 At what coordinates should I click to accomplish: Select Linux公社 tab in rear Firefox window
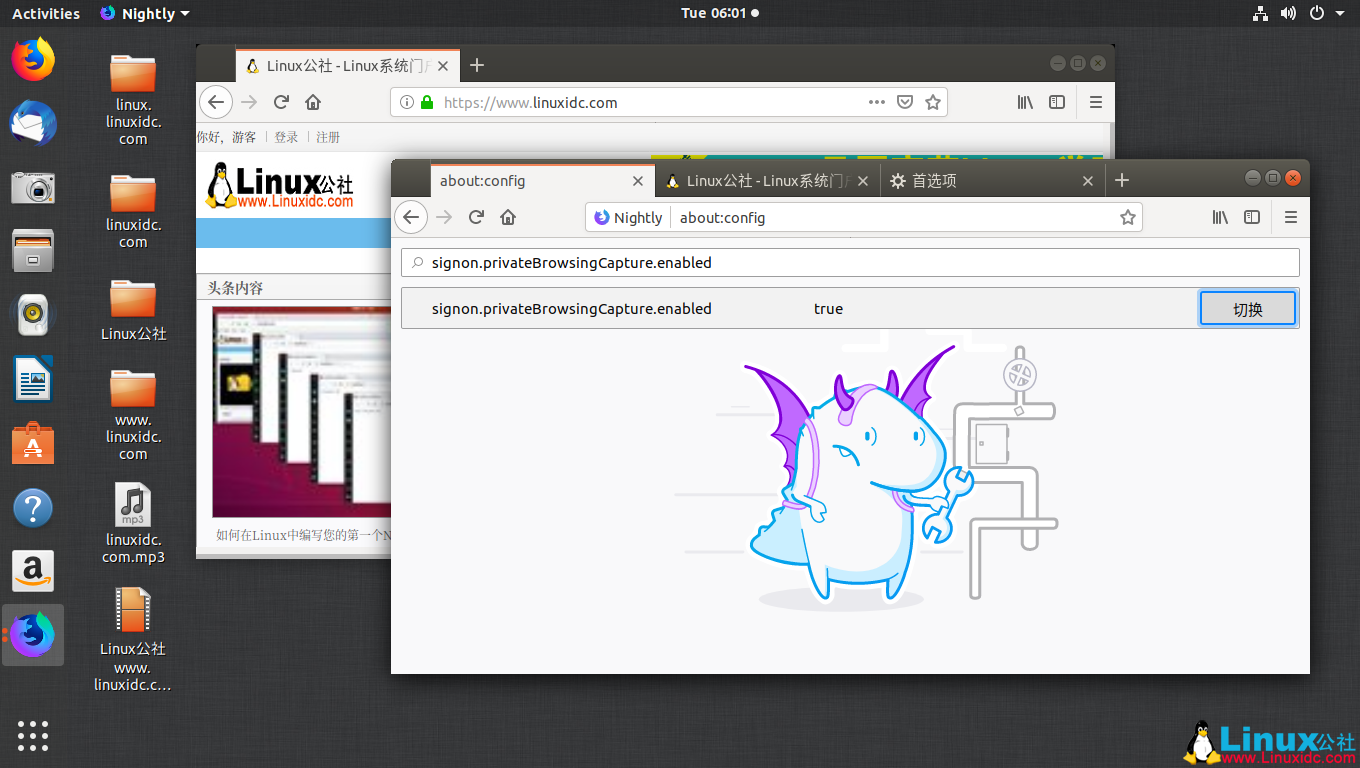(348, 66)
